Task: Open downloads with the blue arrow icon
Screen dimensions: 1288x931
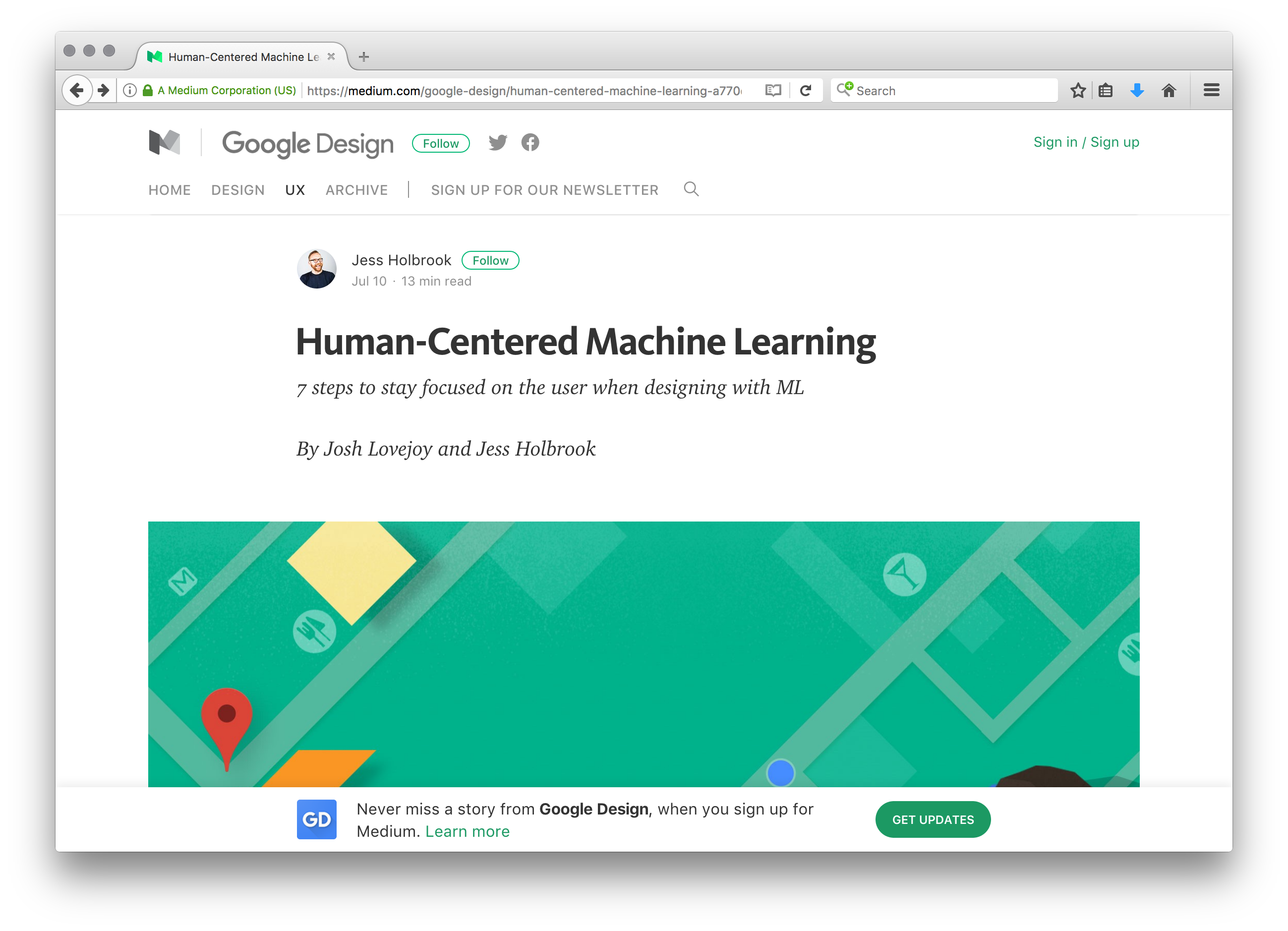Action: pos(1137,90)
